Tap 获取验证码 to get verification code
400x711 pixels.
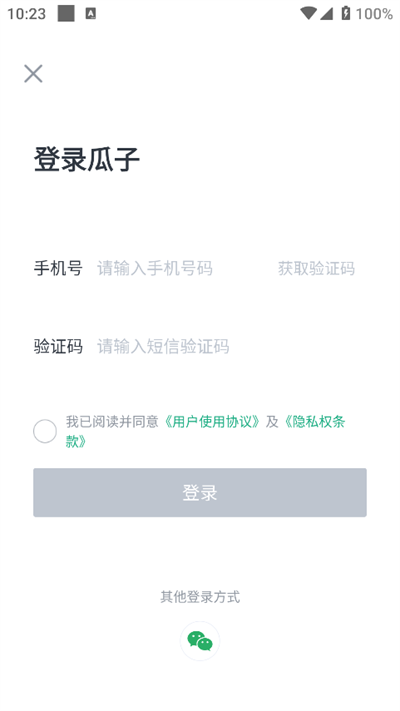tap(316, 268)
